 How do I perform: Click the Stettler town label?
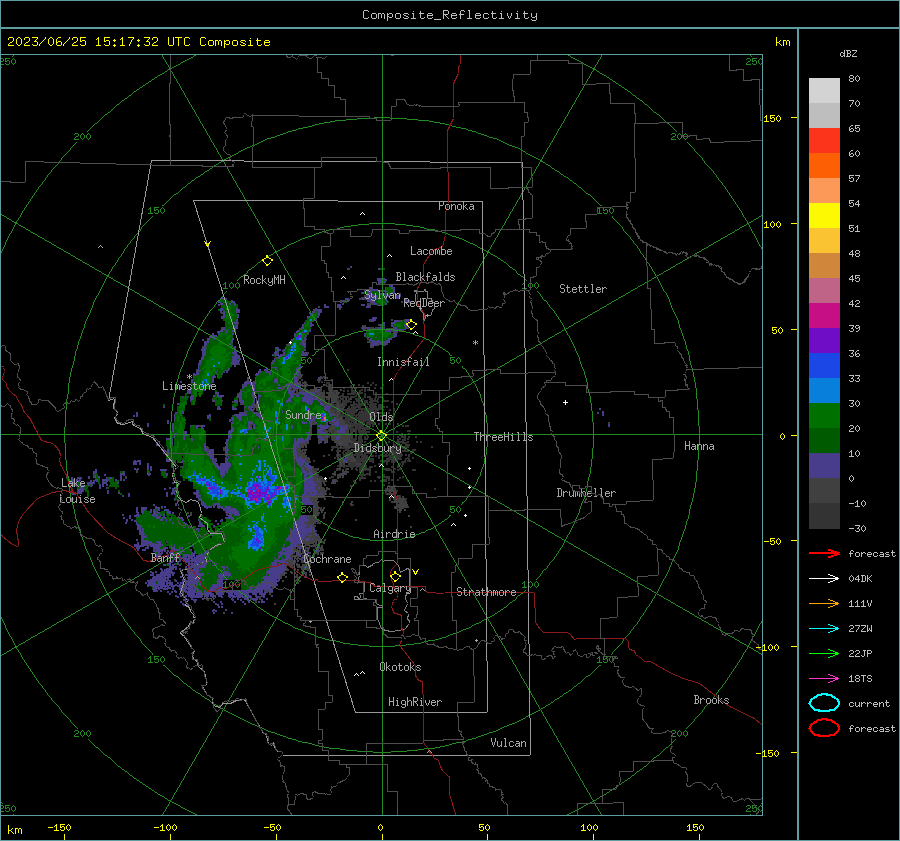click(x=583, y=289)
